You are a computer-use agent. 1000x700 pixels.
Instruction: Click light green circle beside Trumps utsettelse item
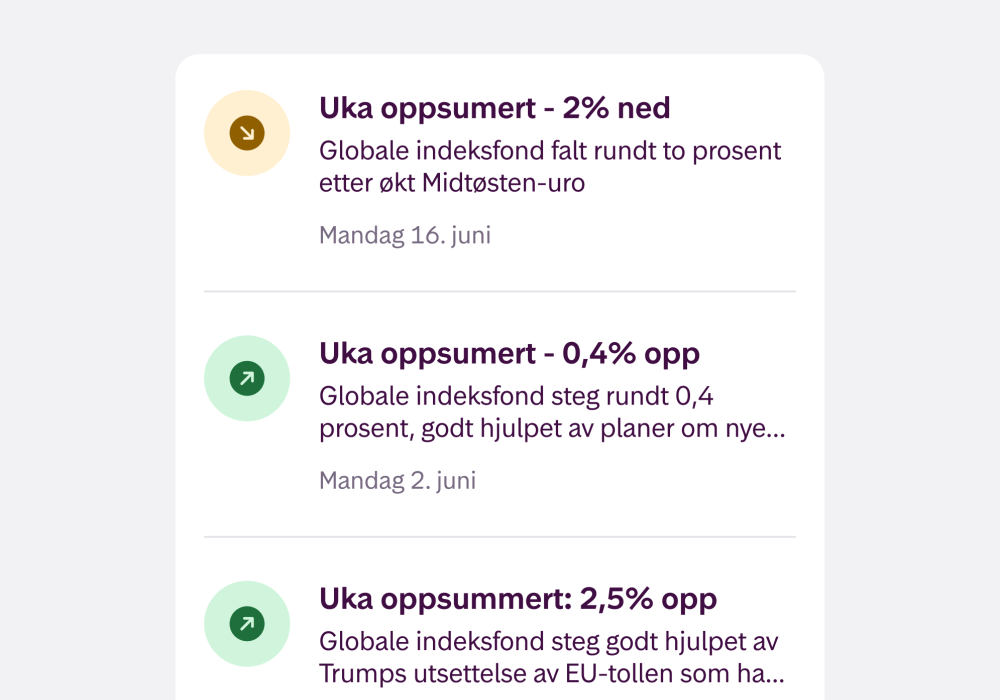pyautogui.click(x=247, y=623)
